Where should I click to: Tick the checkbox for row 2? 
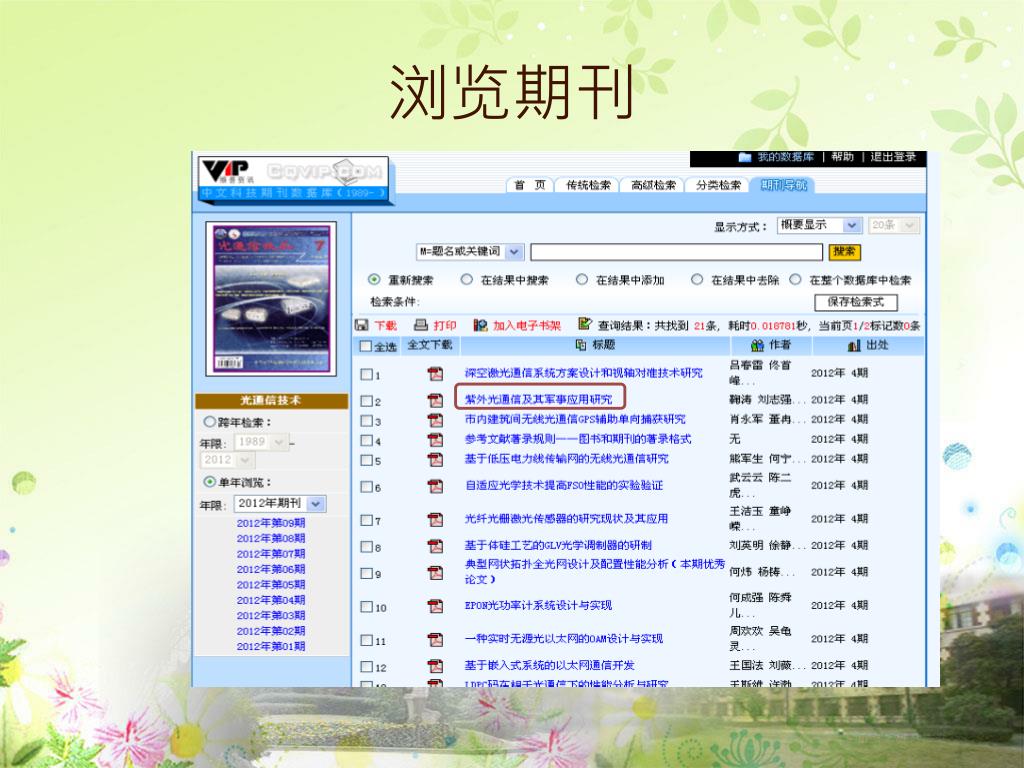(x=367, y=400)
